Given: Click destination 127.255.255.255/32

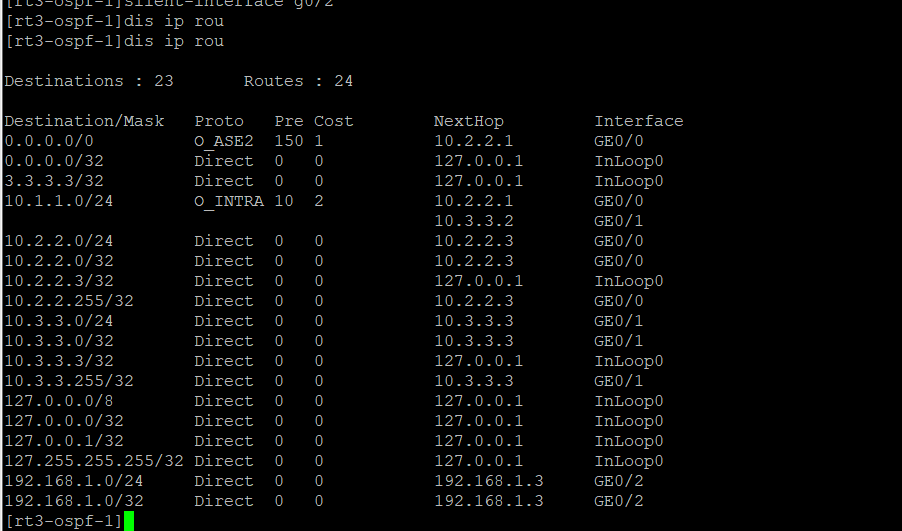Looking at the screenshot, I should click(94, 461).
